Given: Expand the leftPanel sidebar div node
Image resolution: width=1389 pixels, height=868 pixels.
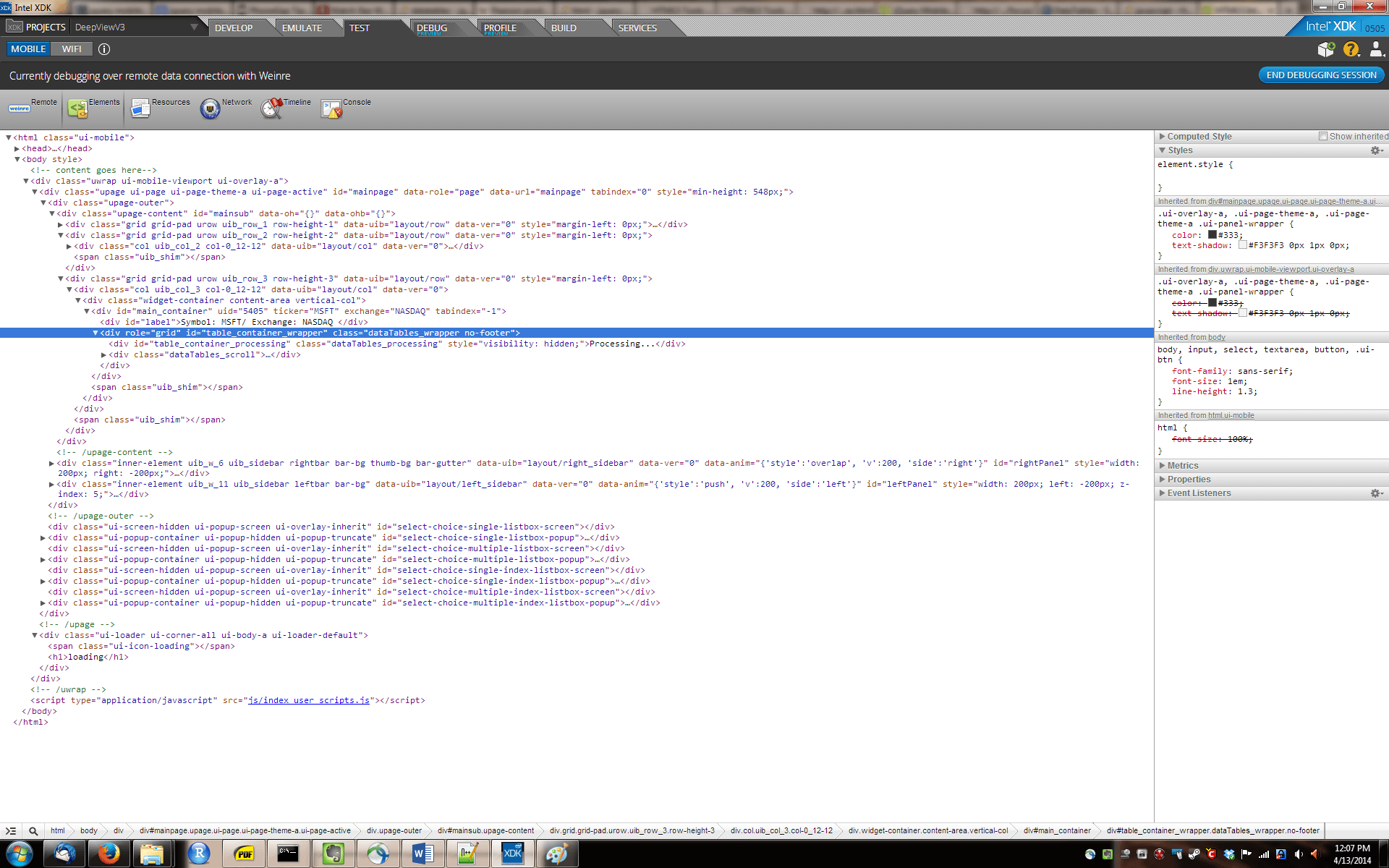Looking at the screenshot, I should pyautogui.click(x=52, y=485).
